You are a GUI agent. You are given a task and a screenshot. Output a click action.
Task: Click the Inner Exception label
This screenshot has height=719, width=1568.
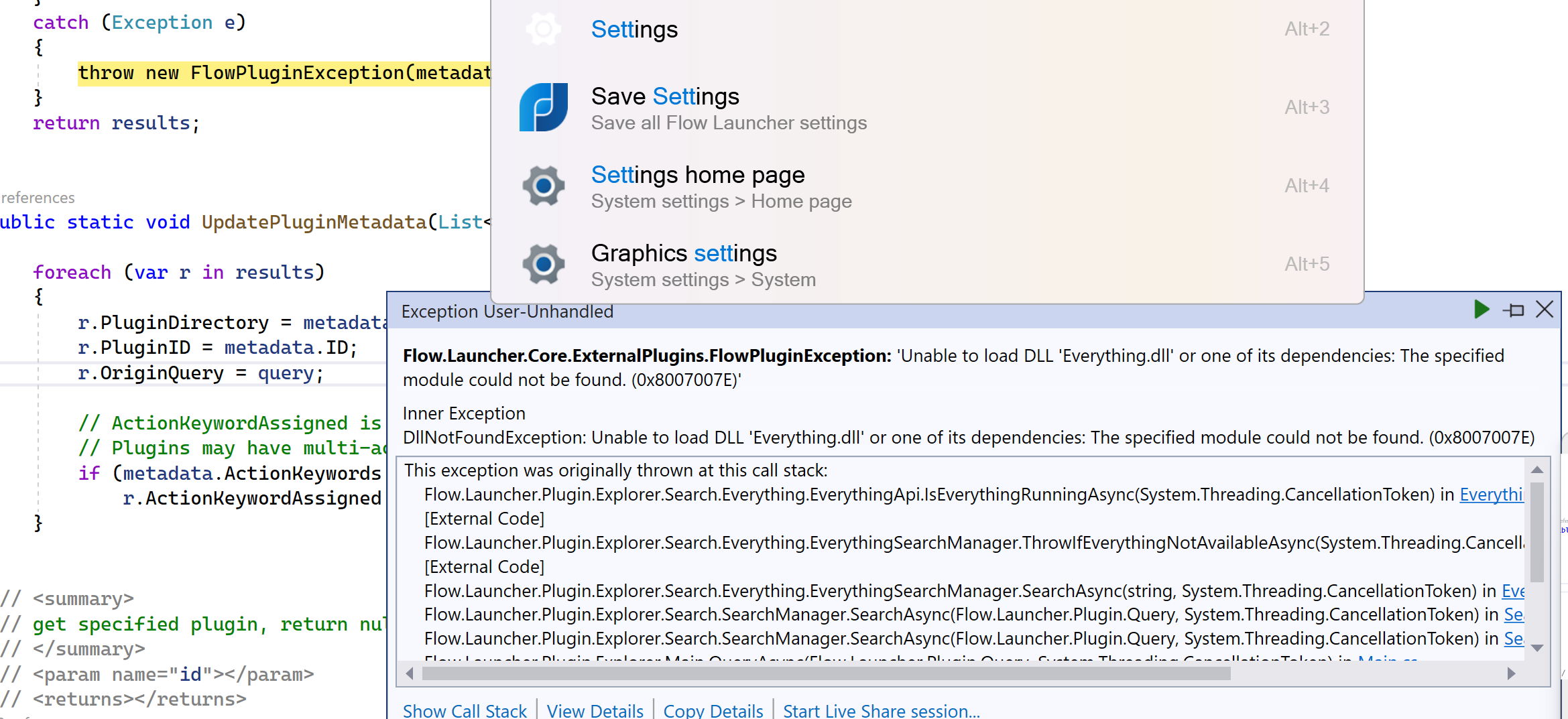(x=464, y=413)
